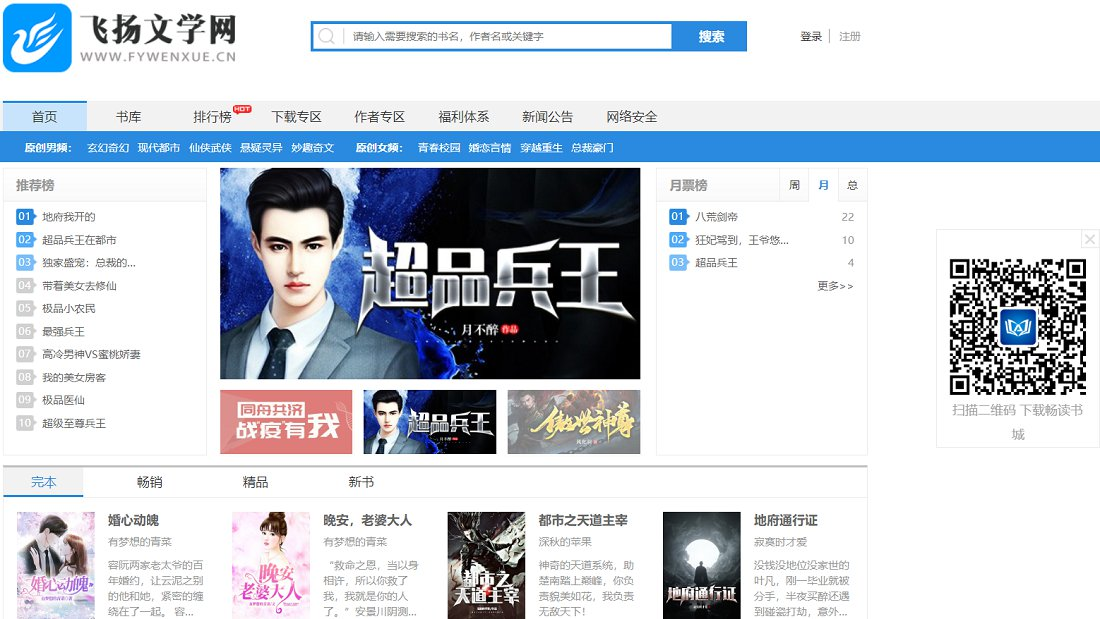1100x619 pixels.
Task: Focus the book search input field
Action: tap(508, 37)
